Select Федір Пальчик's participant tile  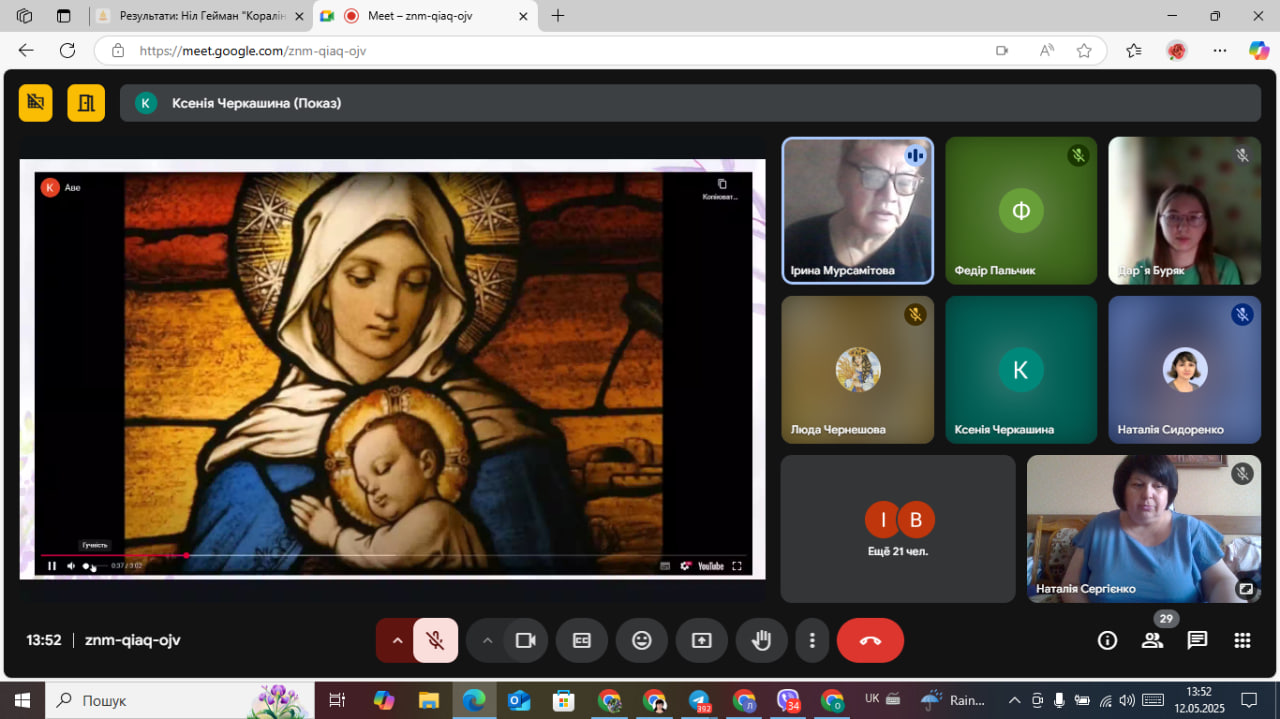tap(1021, 211)
